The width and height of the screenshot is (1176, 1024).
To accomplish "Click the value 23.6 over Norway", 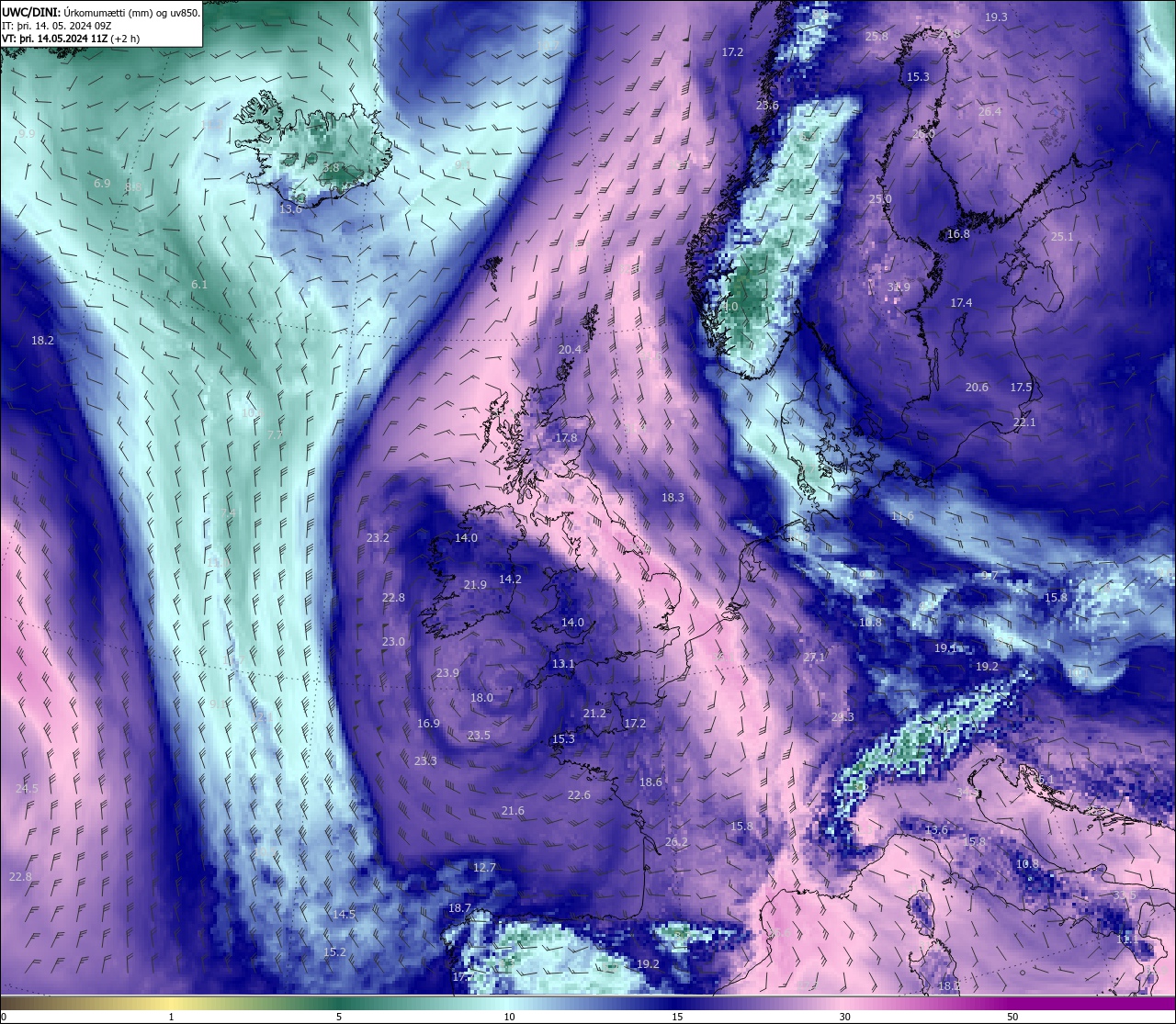I will [x=767, y=106].
